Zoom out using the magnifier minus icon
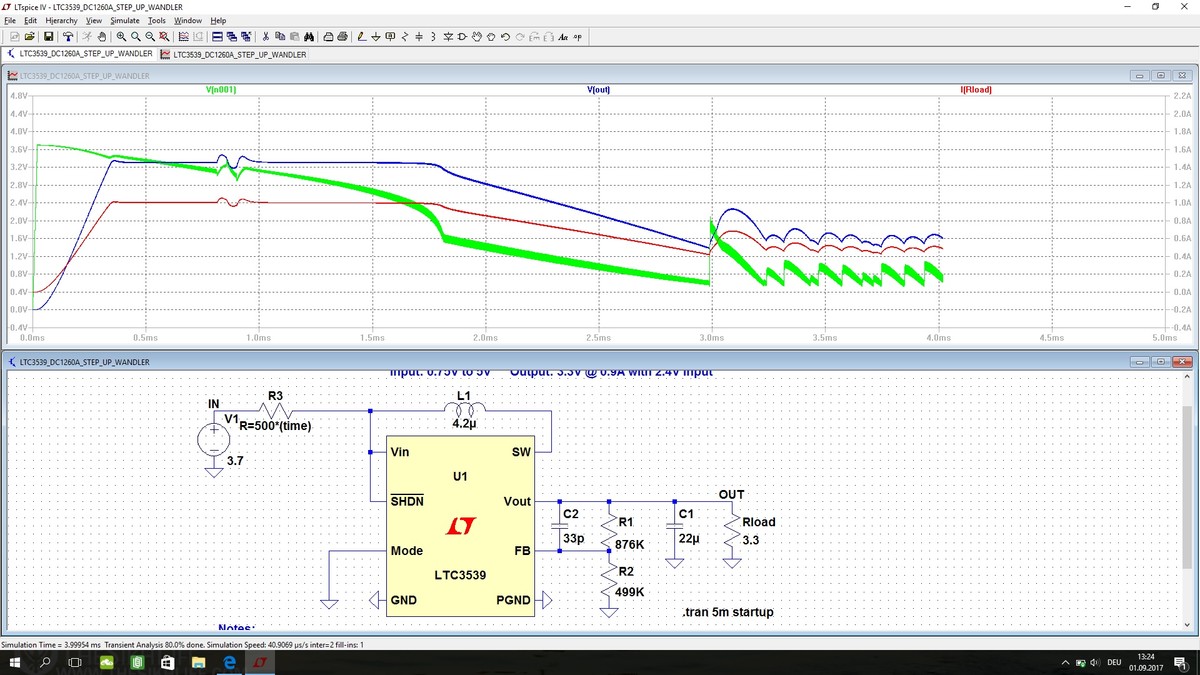Image resolution: width=1200 pixels, height=675 pixels. point(150,37)
